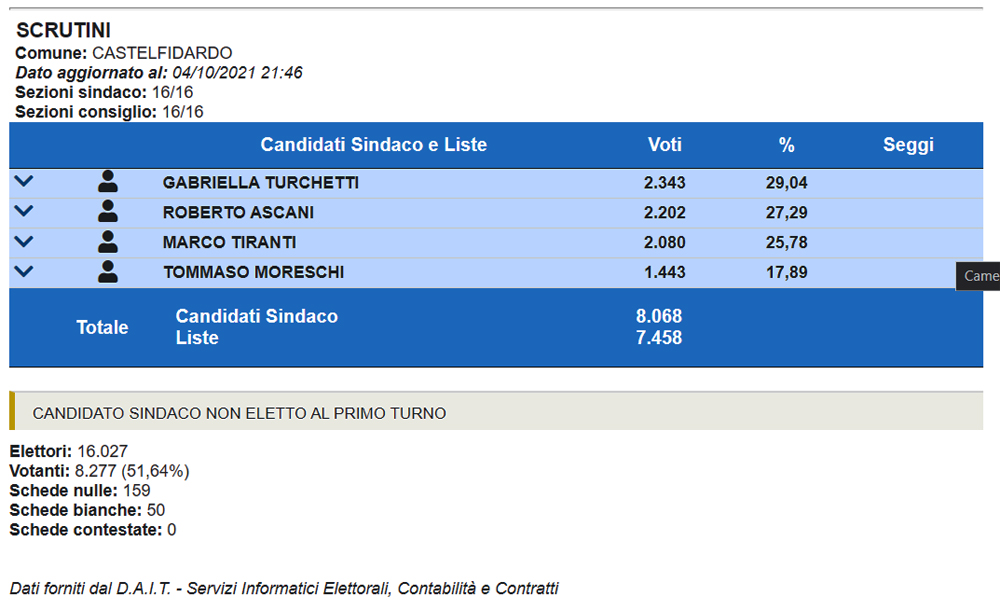Select candidate name Gabriella Turchetti
1000x610 pixels.
[261, 183]
